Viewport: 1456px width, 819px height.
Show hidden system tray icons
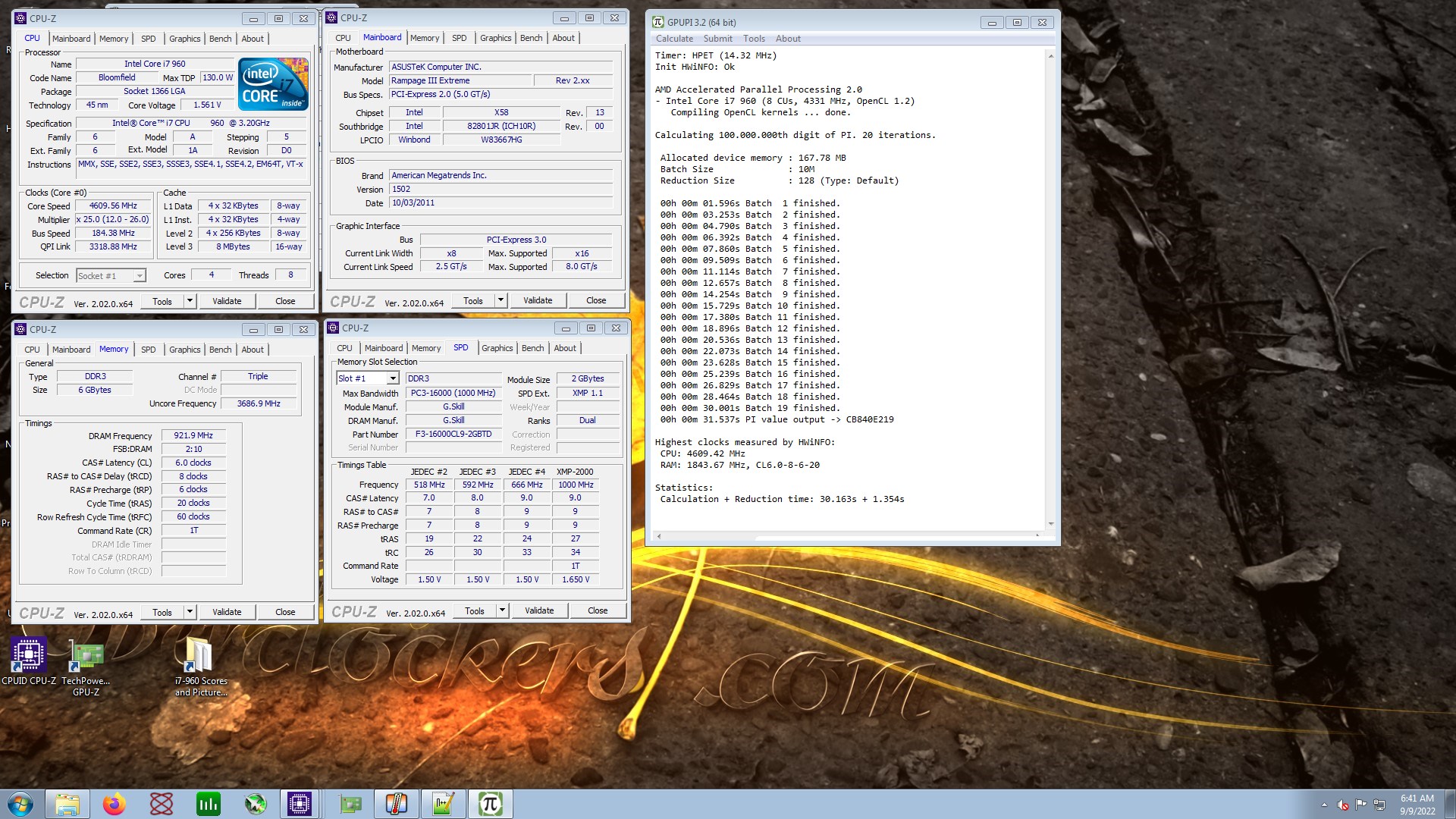coord(1324,805)
